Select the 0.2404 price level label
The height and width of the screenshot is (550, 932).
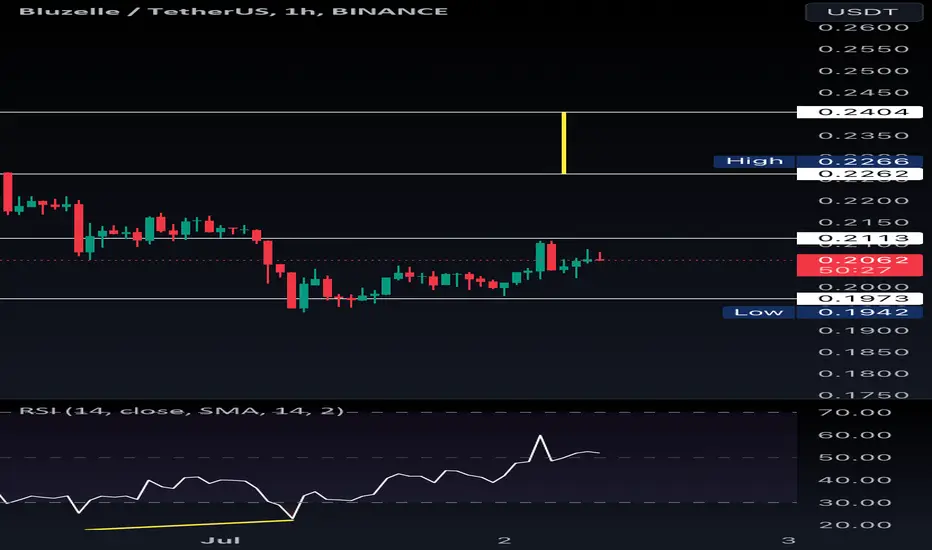[859, 112]
